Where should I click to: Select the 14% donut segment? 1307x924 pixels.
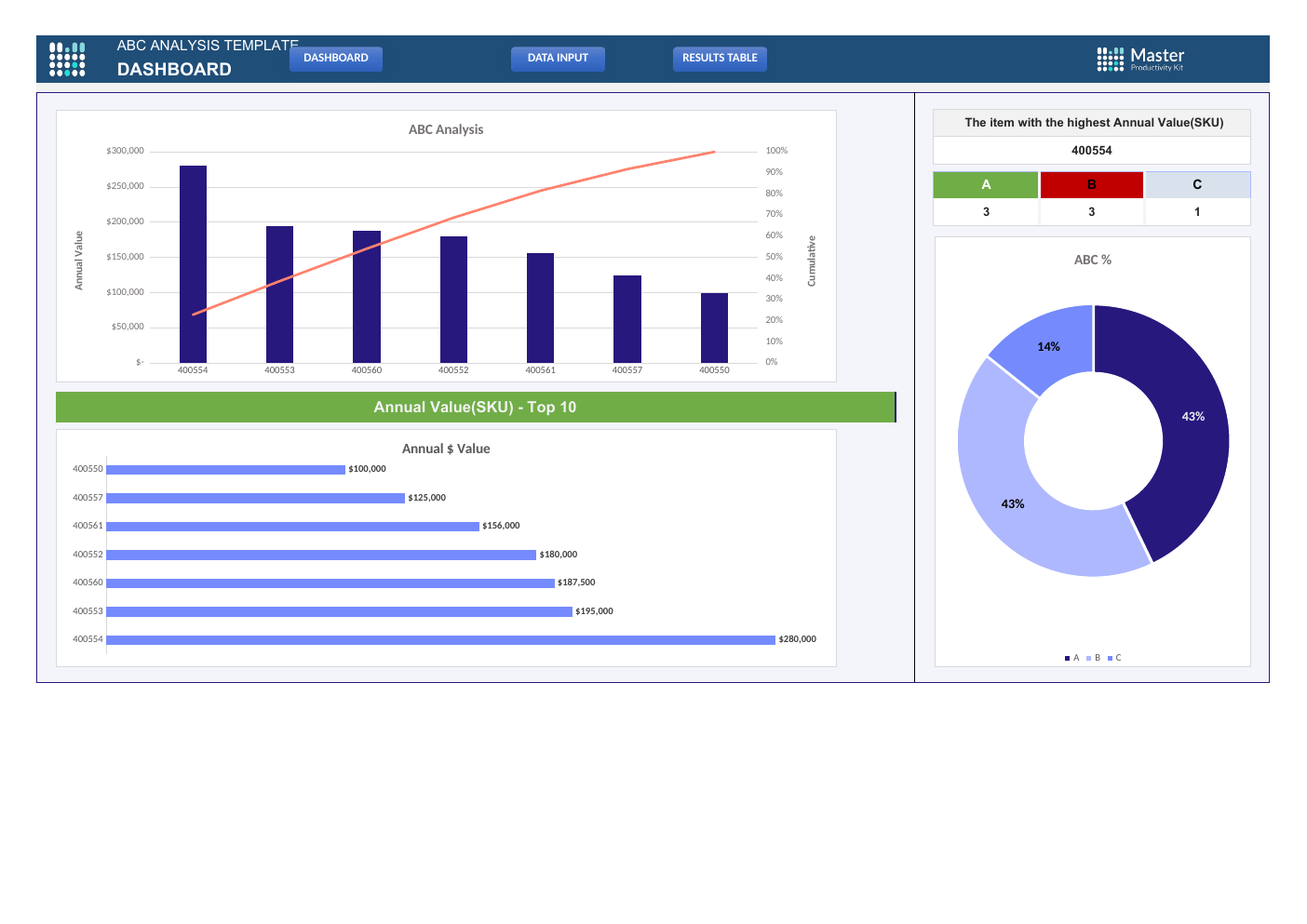1049,346
